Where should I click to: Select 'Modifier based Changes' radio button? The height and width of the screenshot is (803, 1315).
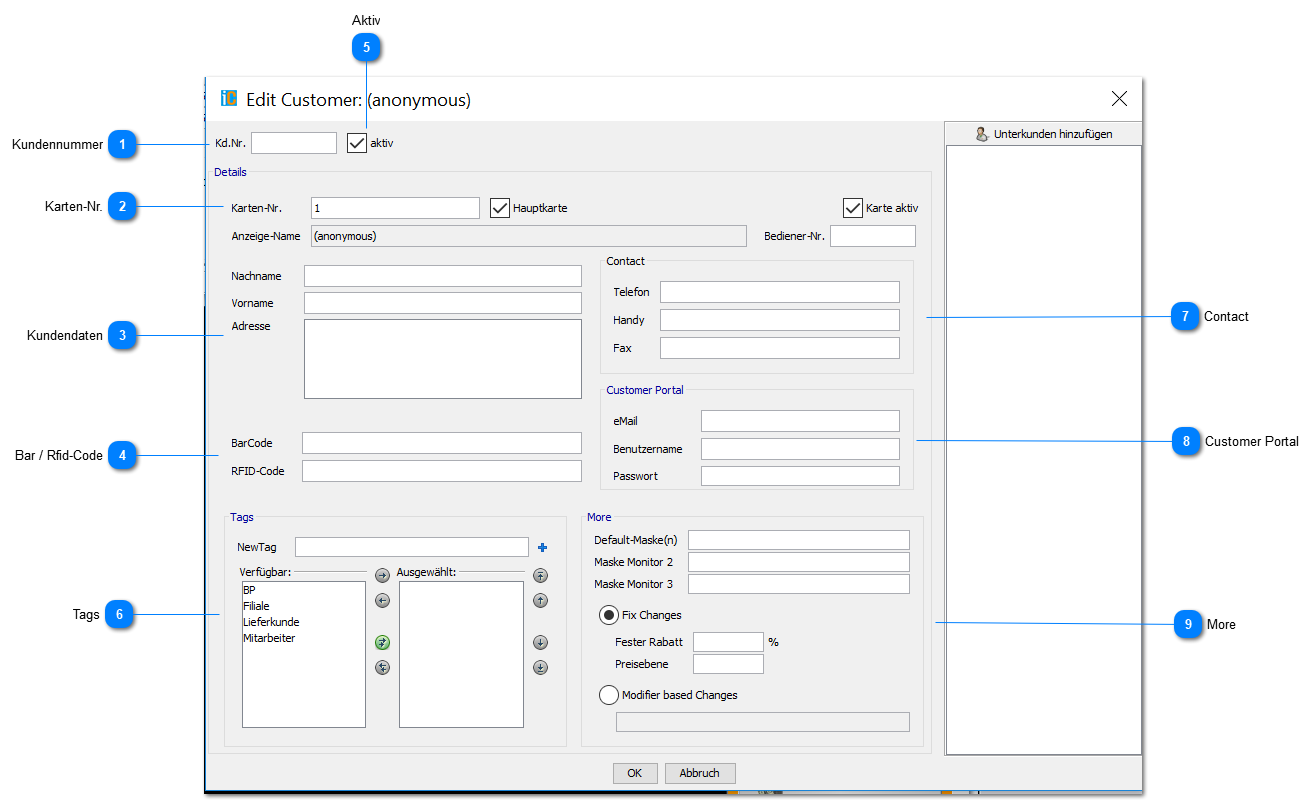[x=608, y=695]
